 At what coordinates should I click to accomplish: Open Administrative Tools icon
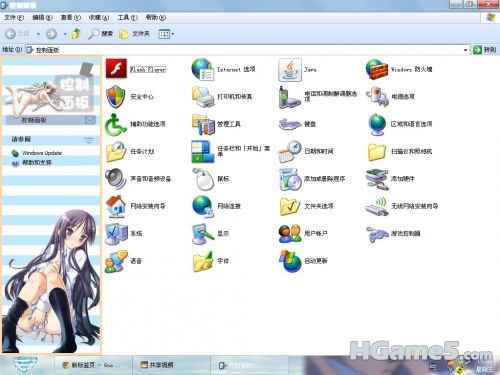click(203, 124)
